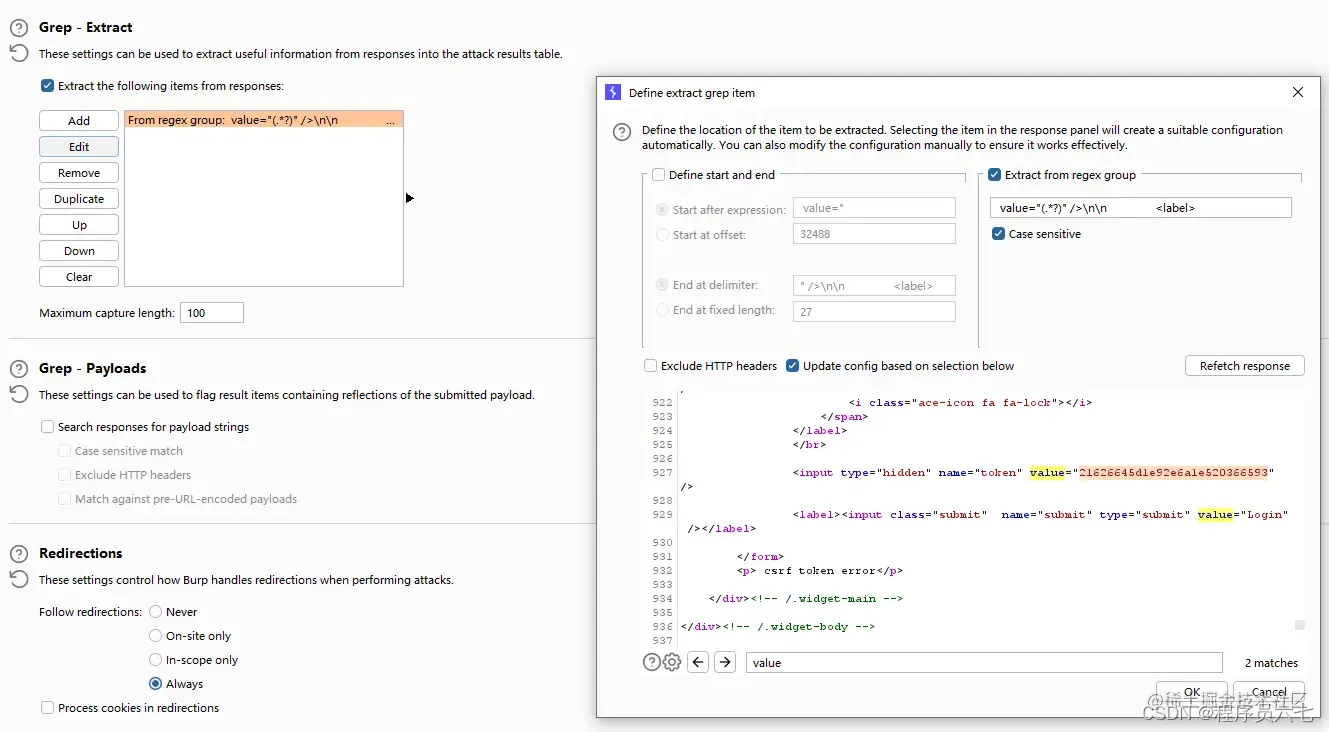Reset Grep - Payloads settings to default
The width and height of the screenshot is (1329, 732).
19,395
